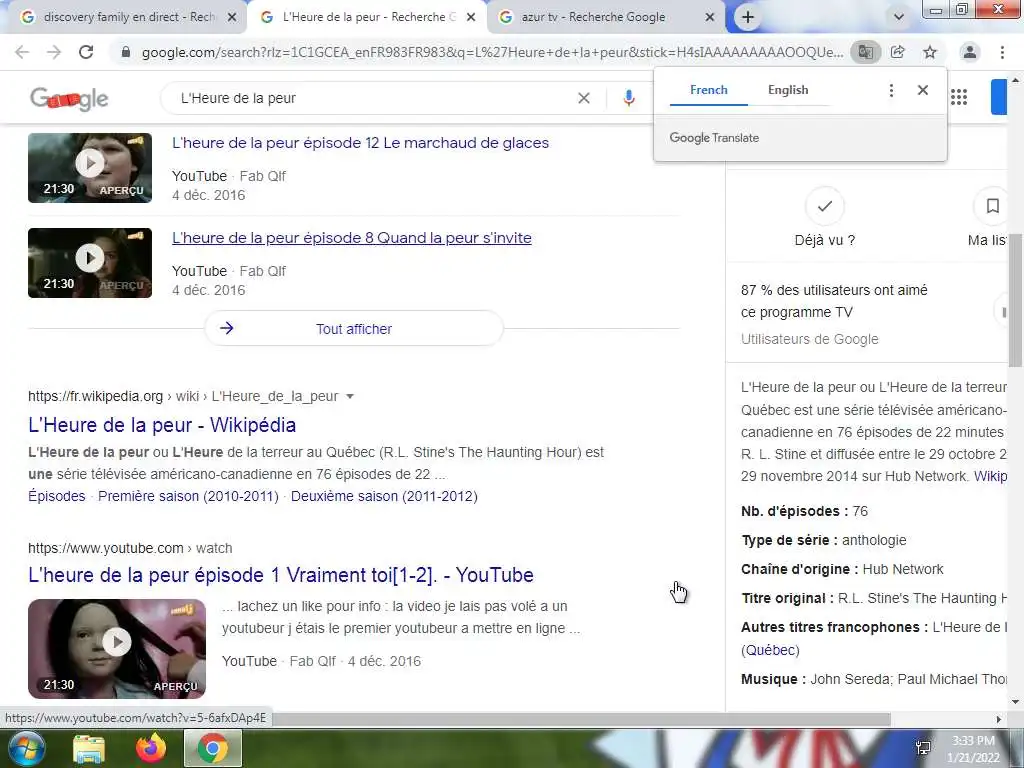Screen dimensions: 1024x768
Task: Open the Chrome profile avatar
Action: (x=970, y=52)
